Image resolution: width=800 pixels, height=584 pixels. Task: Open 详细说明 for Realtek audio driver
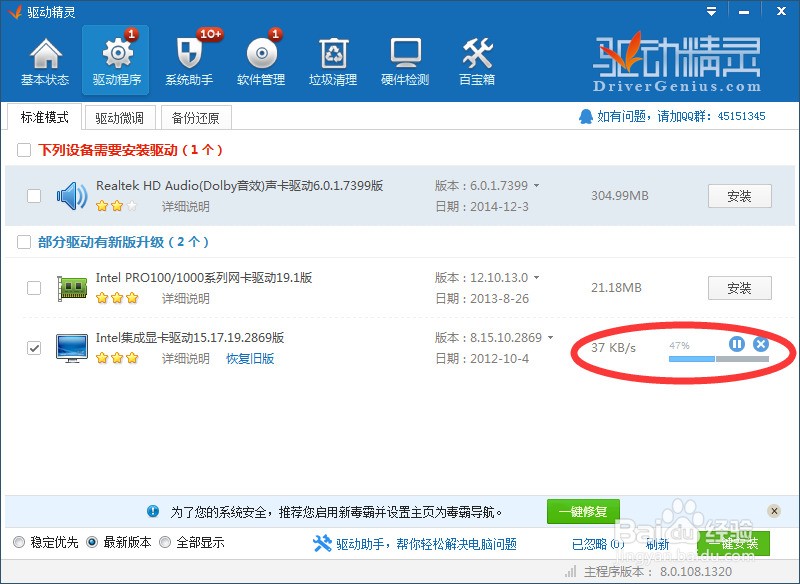(186, 207)
